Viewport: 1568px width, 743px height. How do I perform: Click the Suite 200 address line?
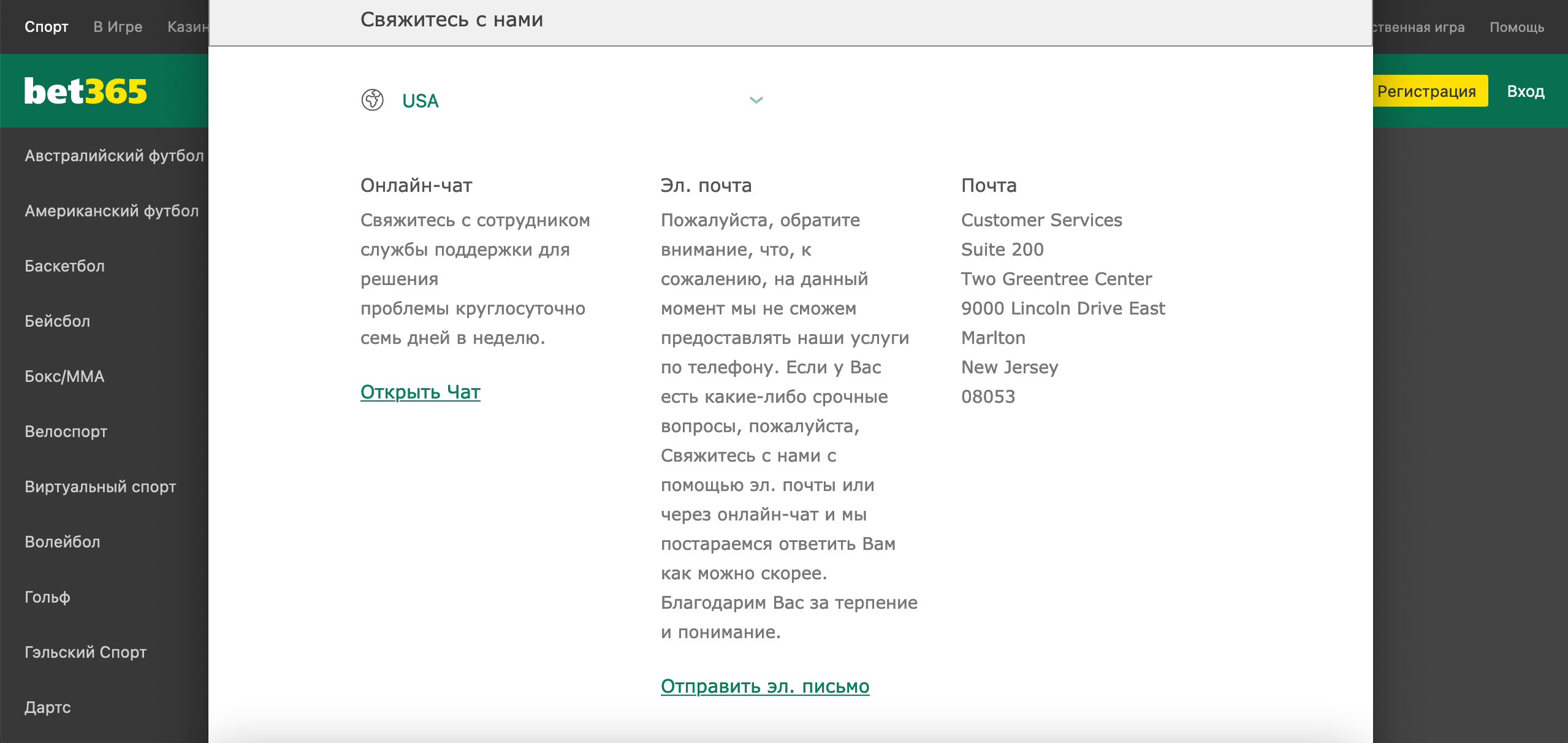click(x=1002, y=250)
